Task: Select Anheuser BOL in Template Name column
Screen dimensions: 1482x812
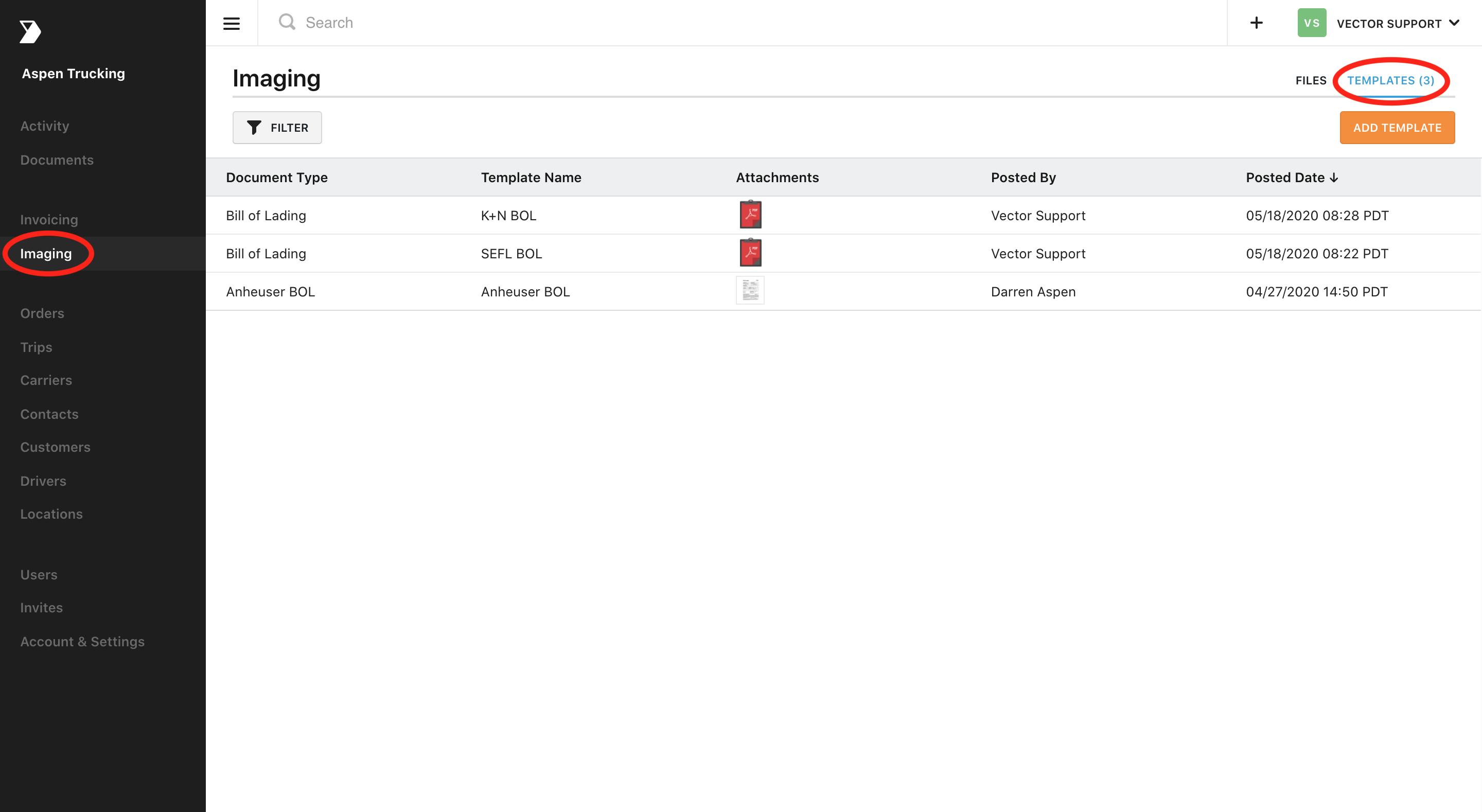Action: pyautogui.click(x=525, y=291)
